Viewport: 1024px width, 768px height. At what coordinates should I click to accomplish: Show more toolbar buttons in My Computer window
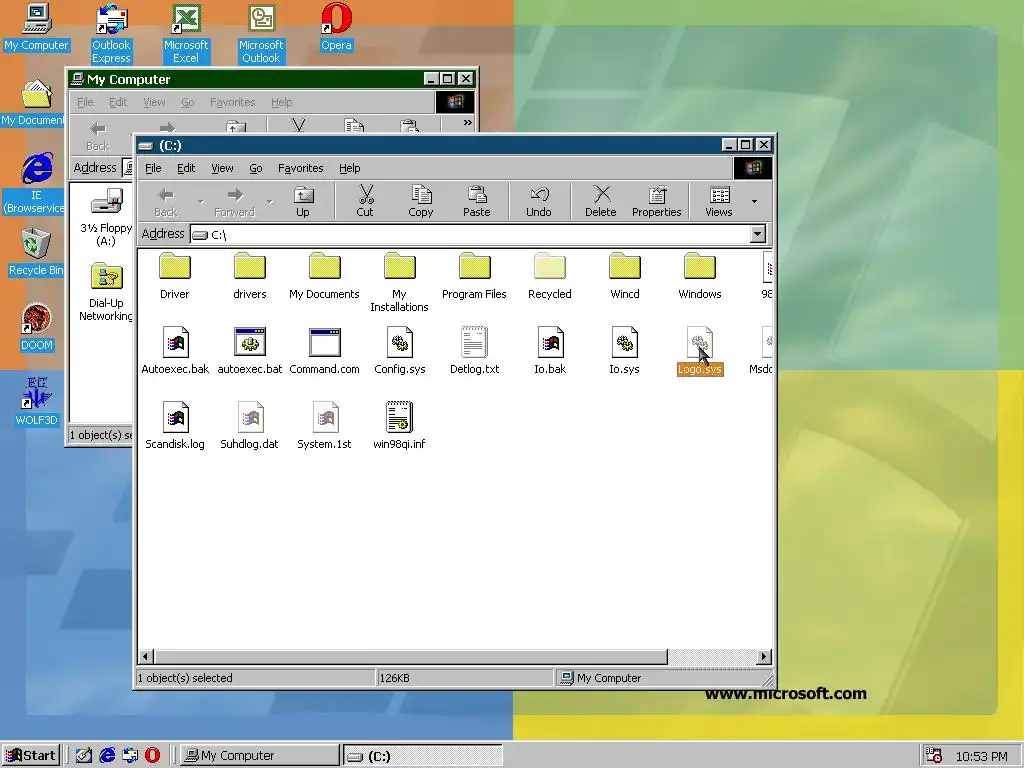tap(468, 123)
